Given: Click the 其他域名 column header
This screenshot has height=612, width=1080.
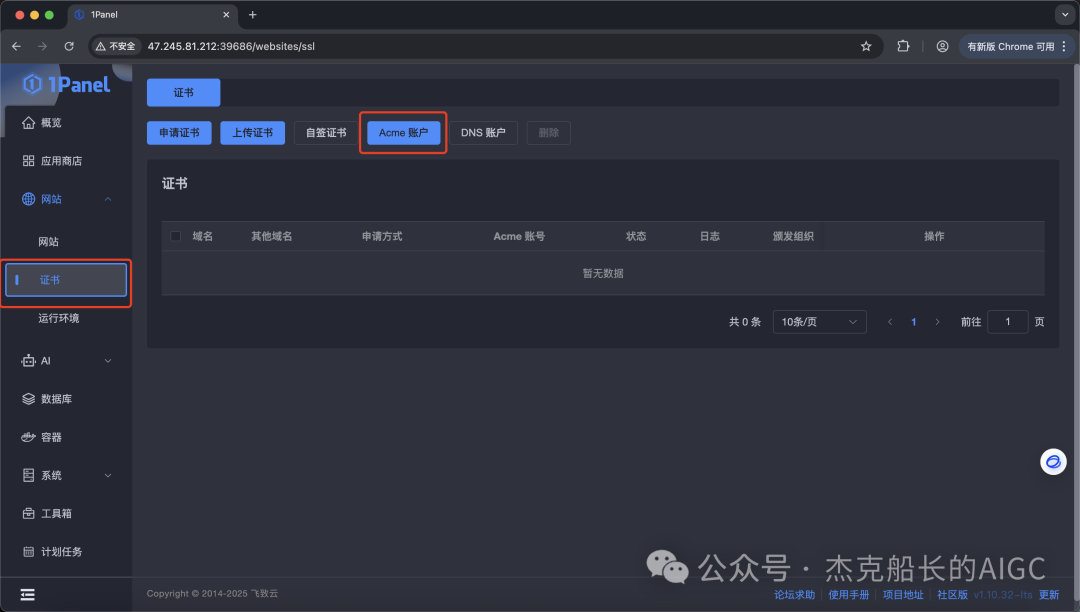Looking at the screenshot, I should pyautogui.click(x=271, y=236).
